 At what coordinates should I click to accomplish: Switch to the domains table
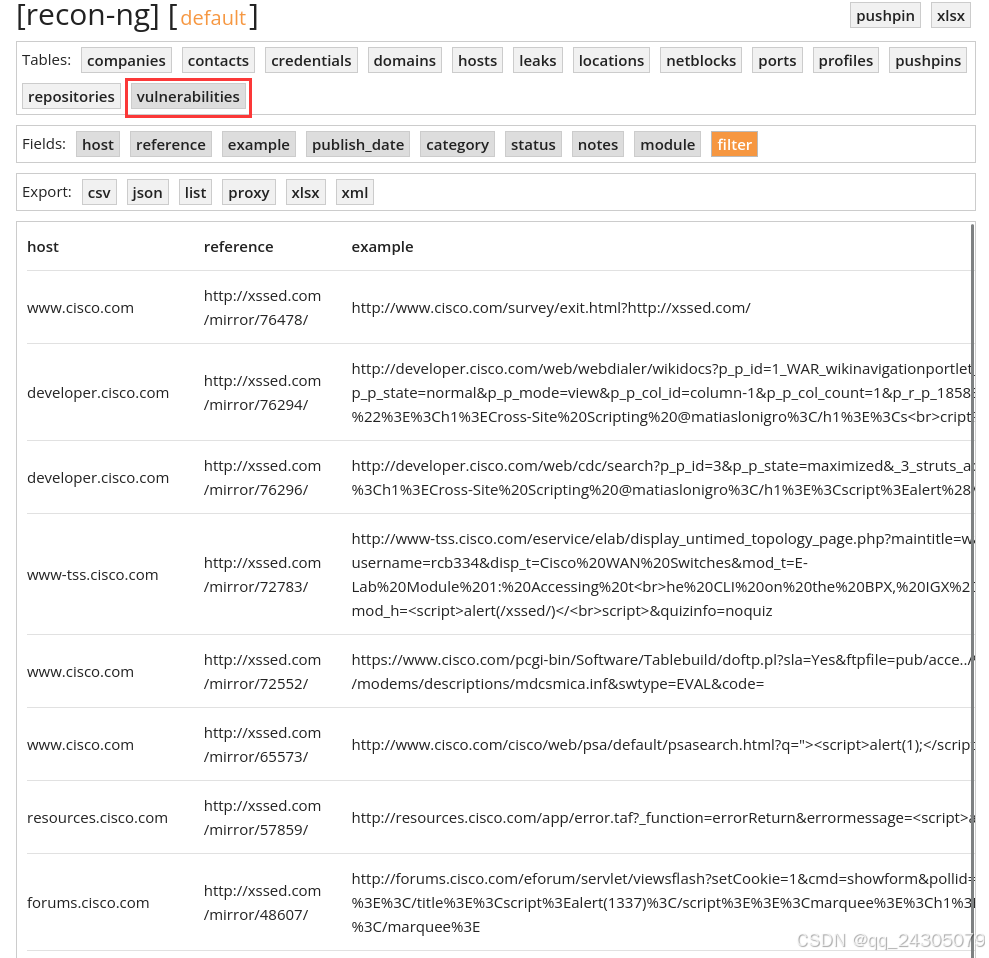[x=404, y=61]
